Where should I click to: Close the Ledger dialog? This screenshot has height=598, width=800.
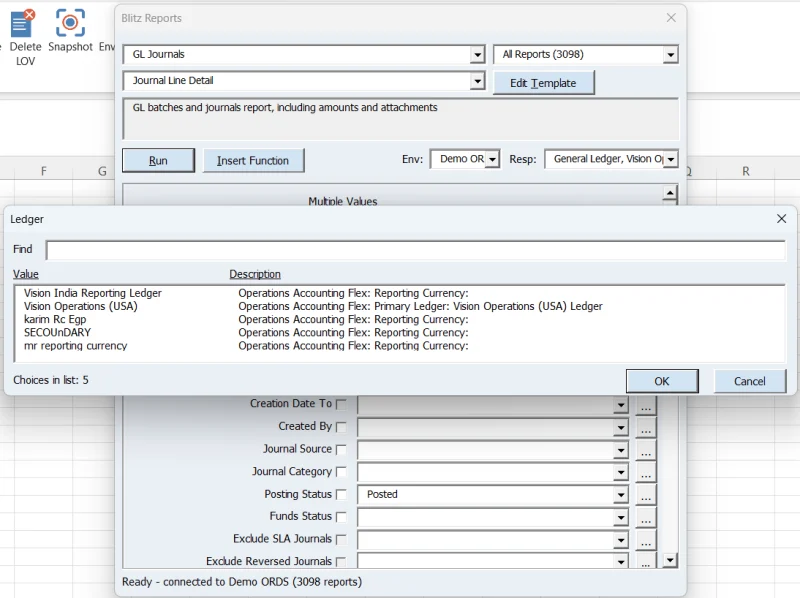click(x=781, y=219)
